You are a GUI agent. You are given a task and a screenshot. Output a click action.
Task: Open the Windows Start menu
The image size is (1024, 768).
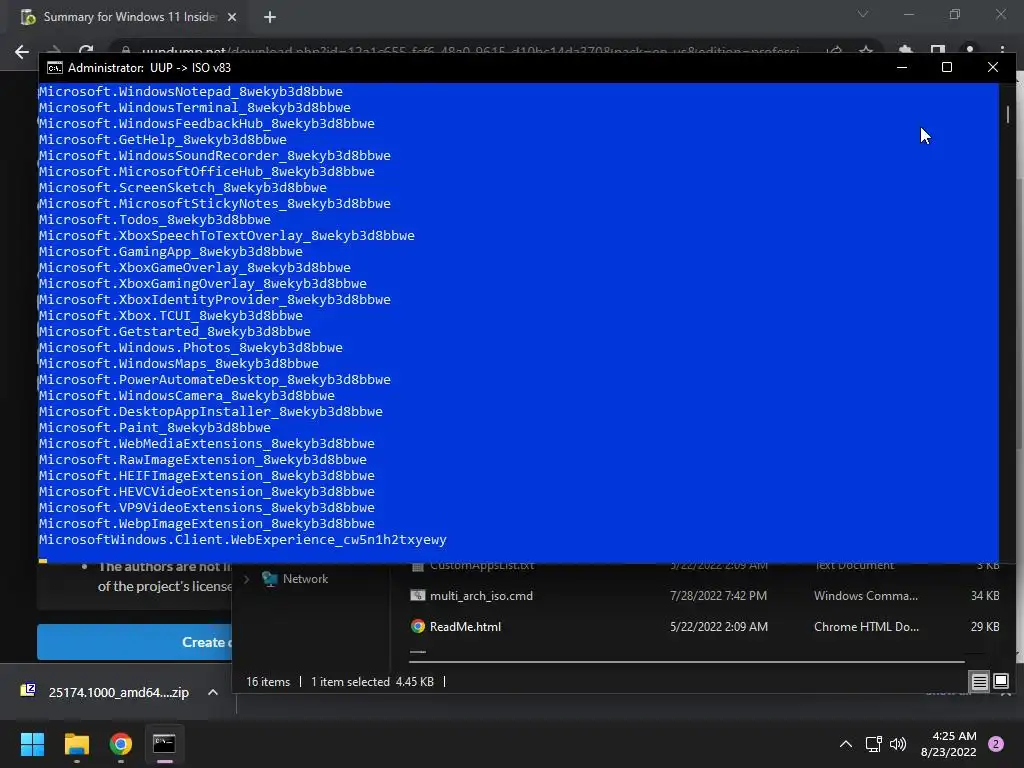(x=32, y=744)
